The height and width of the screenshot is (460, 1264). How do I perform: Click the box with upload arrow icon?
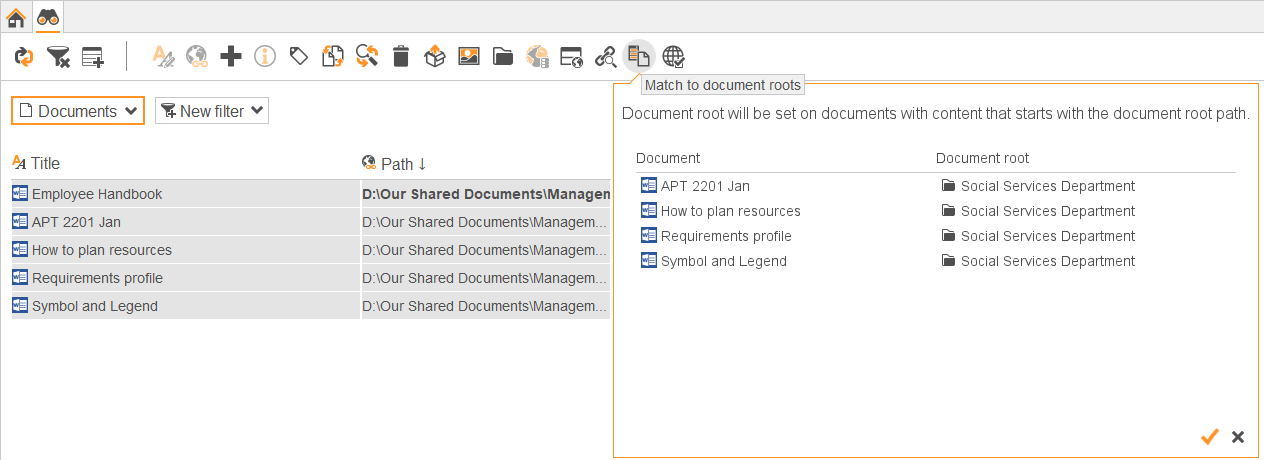pos(435,56)
